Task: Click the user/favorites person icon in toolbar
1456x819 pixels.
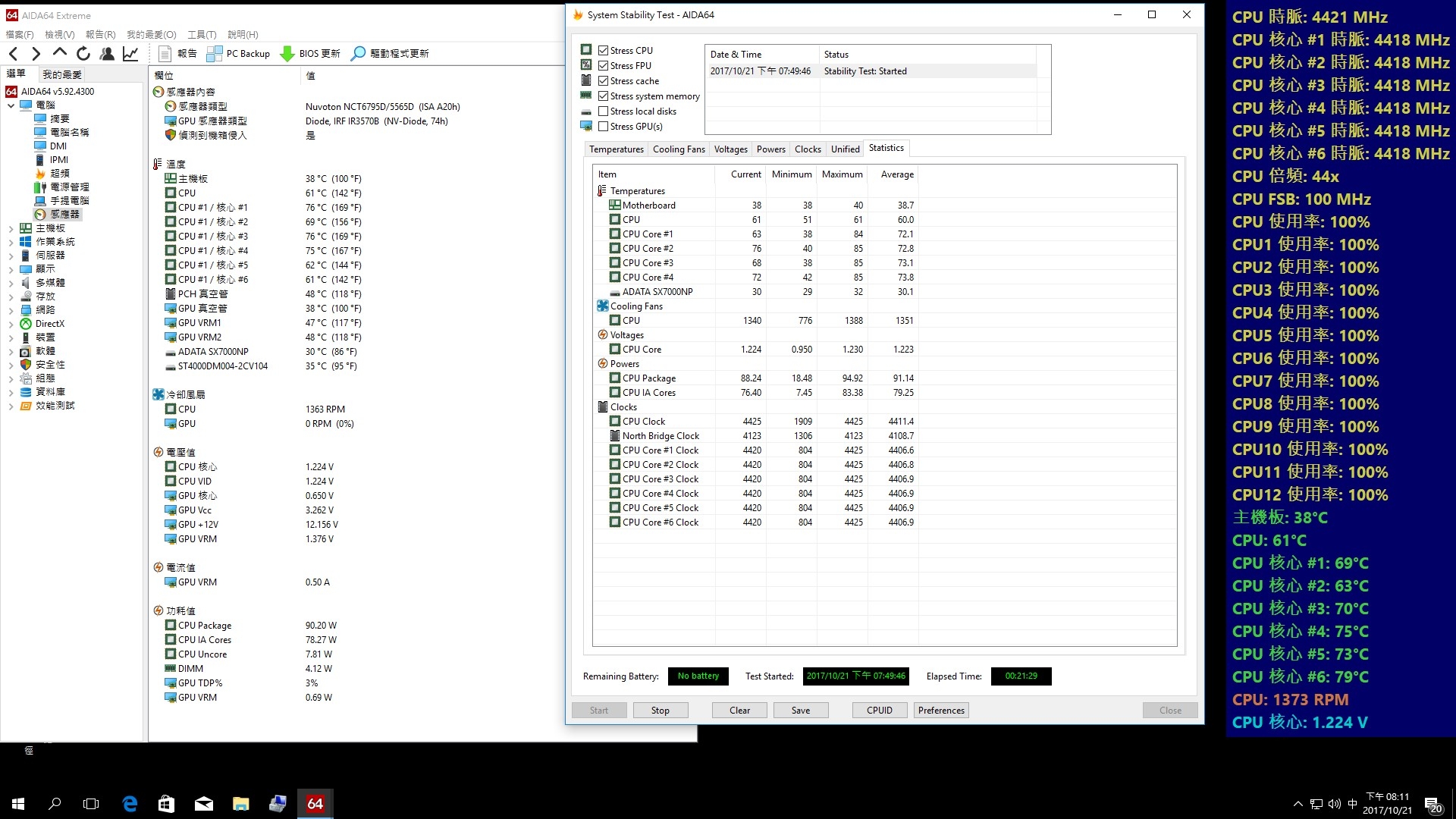Action: pyautogui.click(x=107, y=53)
